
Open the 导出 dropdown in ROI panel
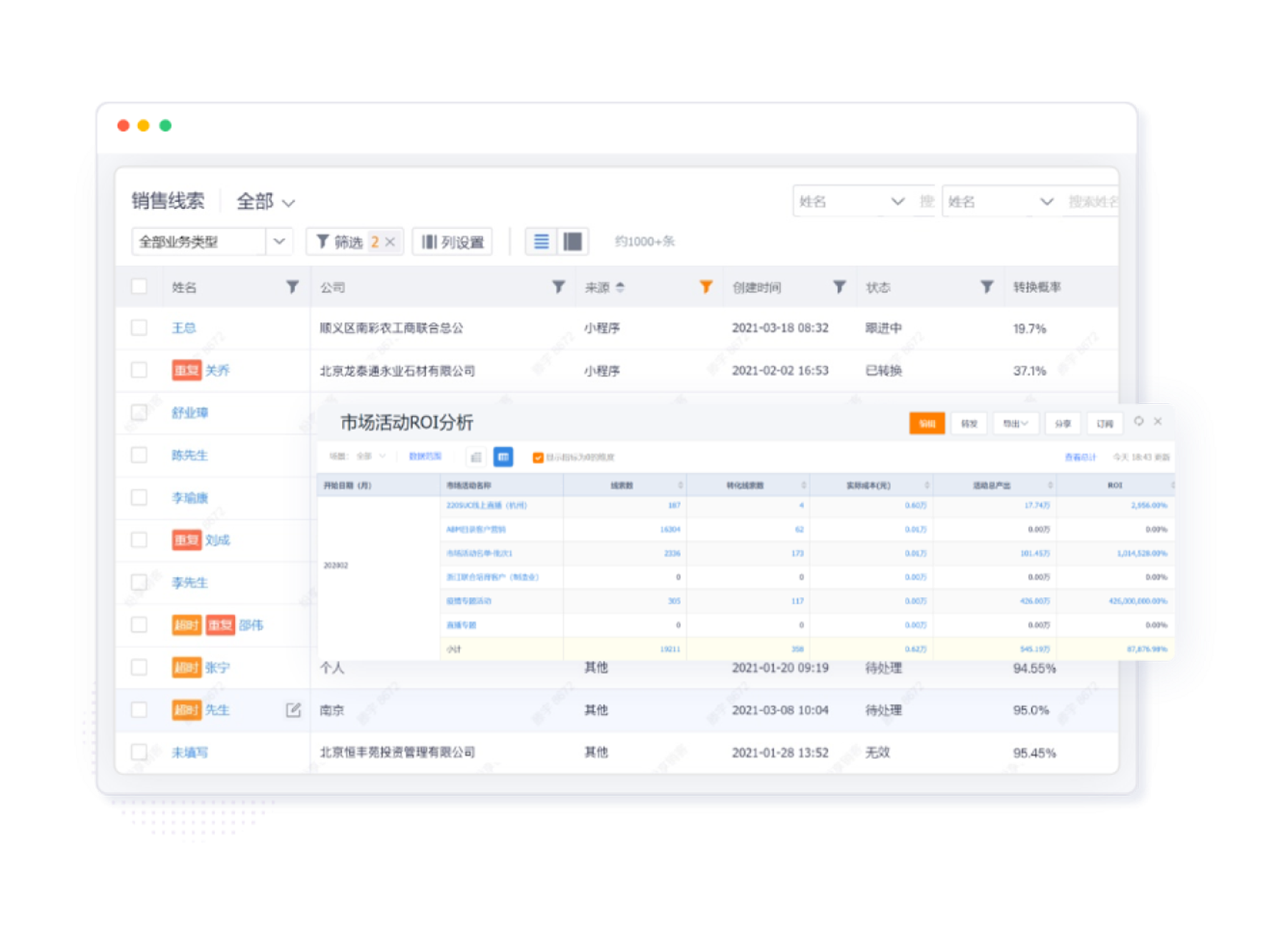point(1015,424)
